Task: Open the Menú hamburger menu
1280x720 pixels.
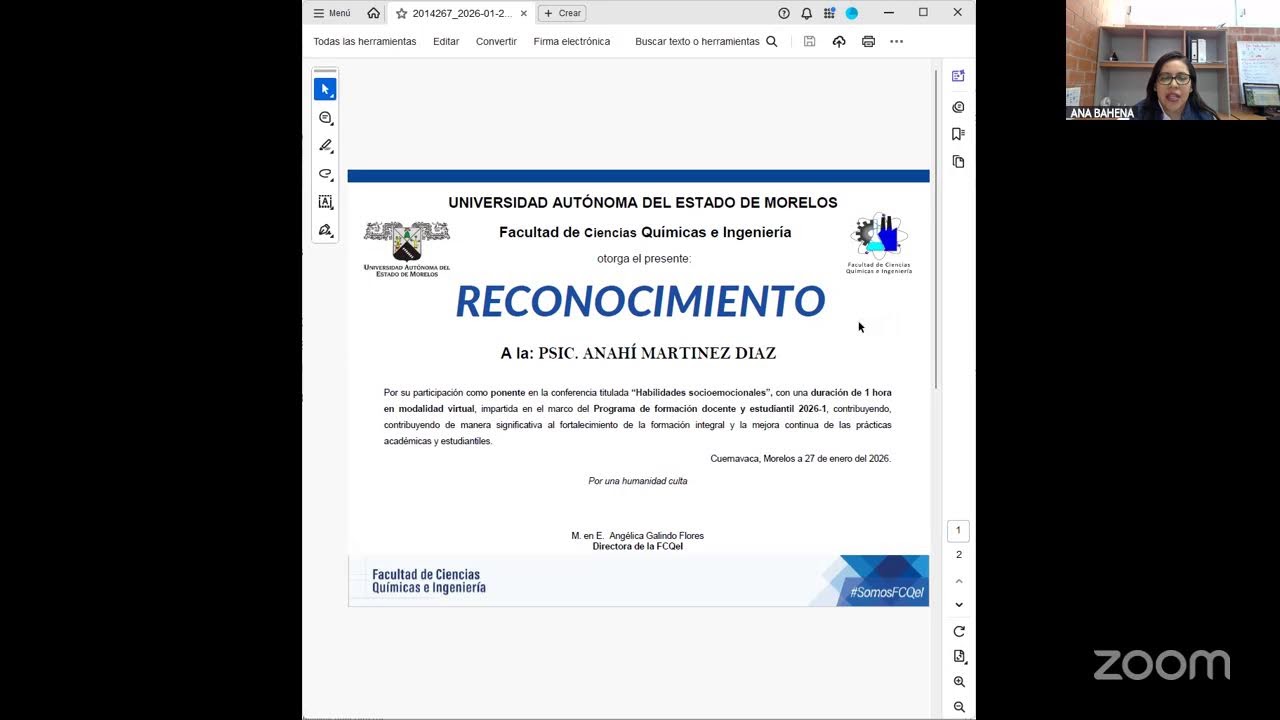Action: 332,13
